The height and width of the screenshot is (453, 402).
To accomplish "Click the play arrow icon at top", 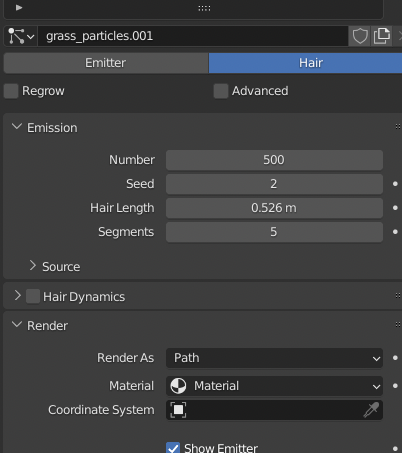I will 19,7.
